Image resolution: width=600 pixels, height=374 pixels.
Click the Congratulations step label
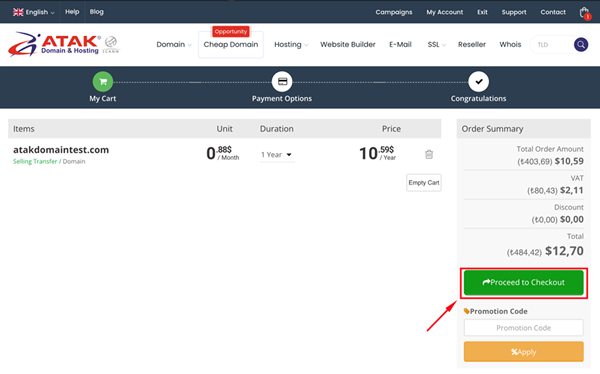click(478, 98)
